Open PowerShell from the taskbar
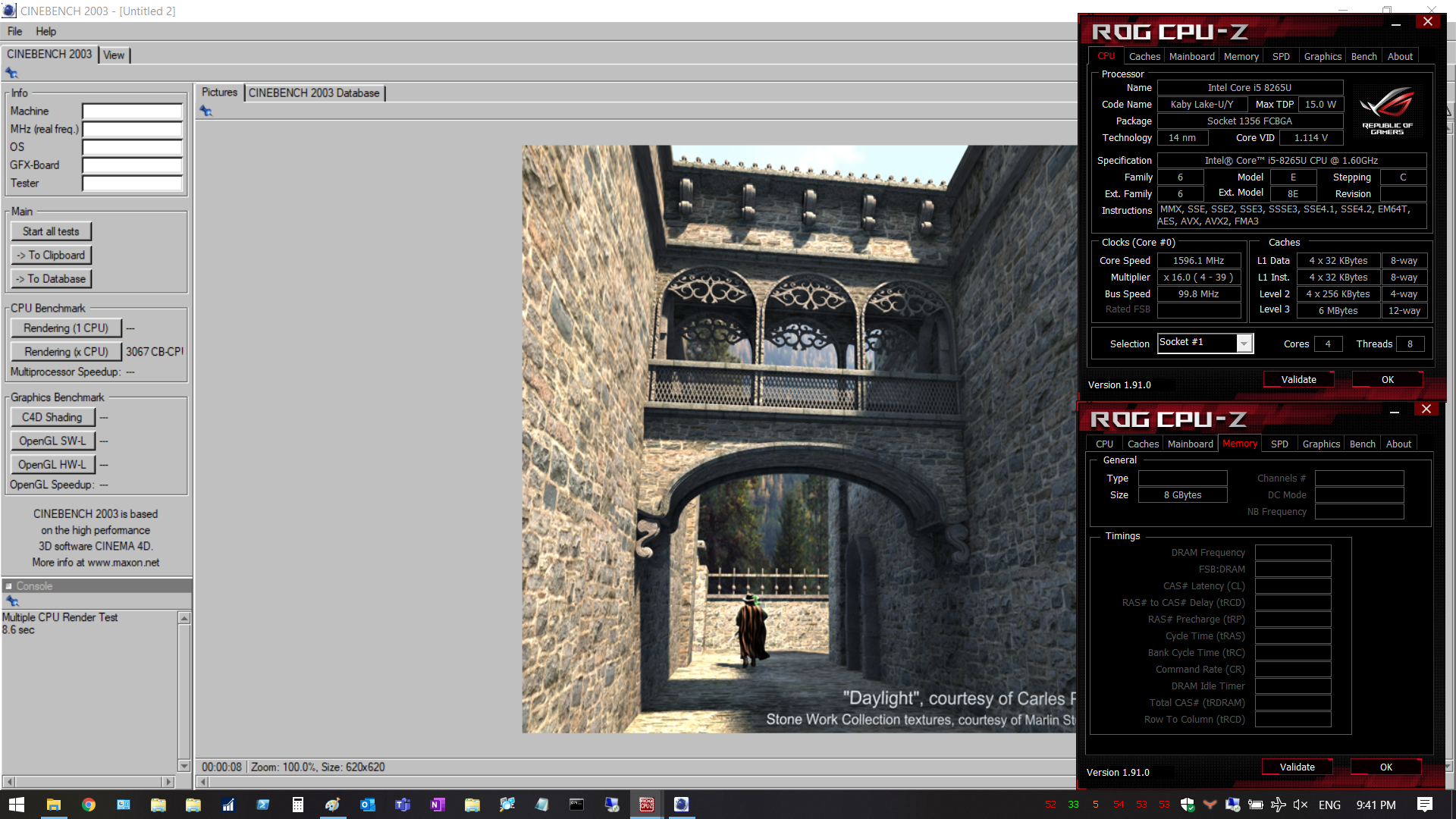Viewport: 1456px width, 819px height. (263, 805)
